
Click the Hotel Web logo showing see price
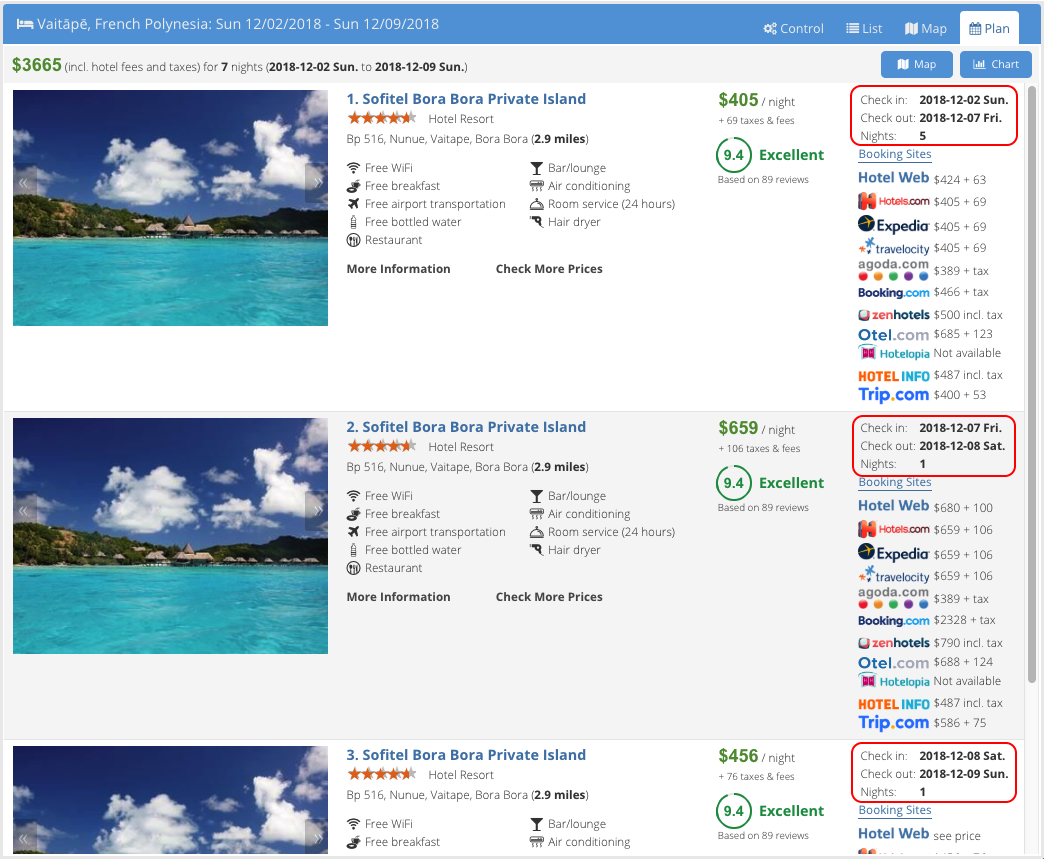point(894,834)
